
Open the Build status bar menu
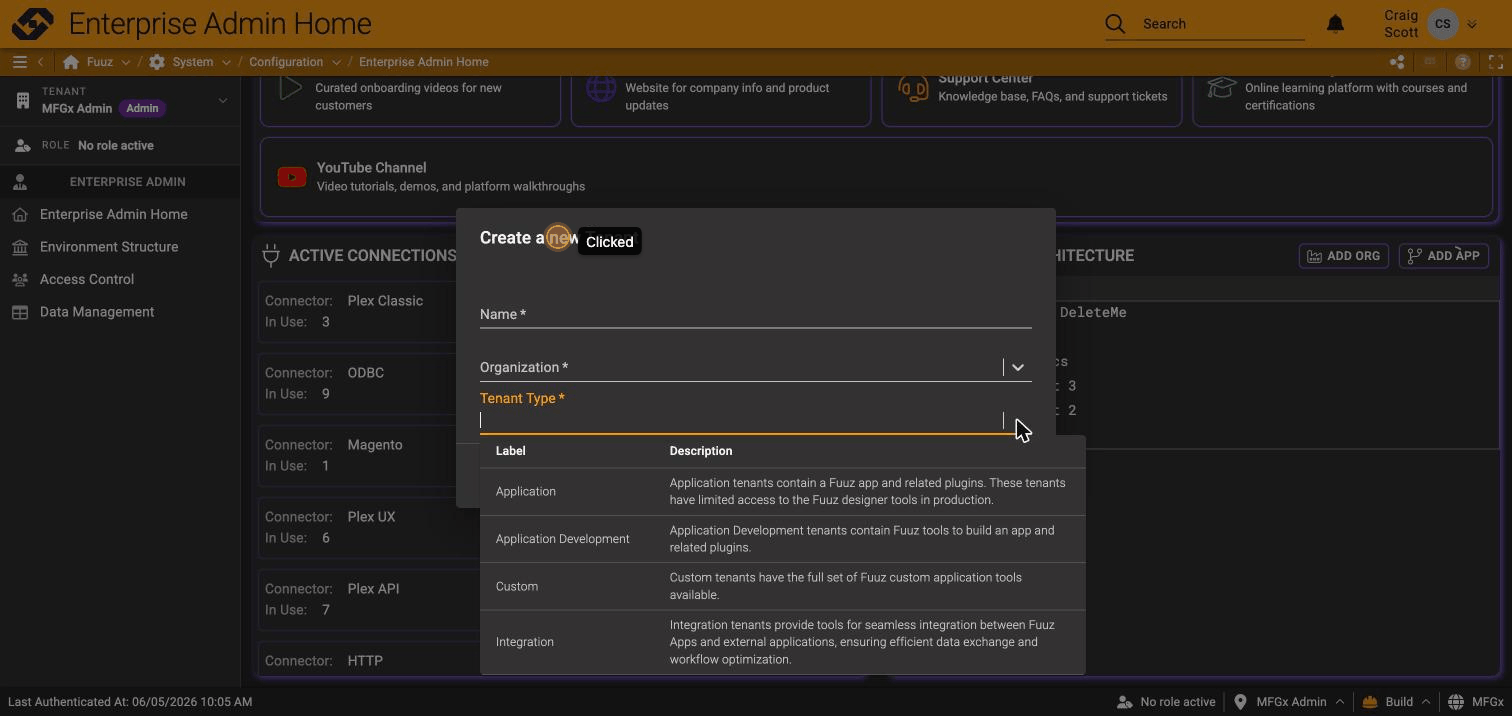point(1396,702)
